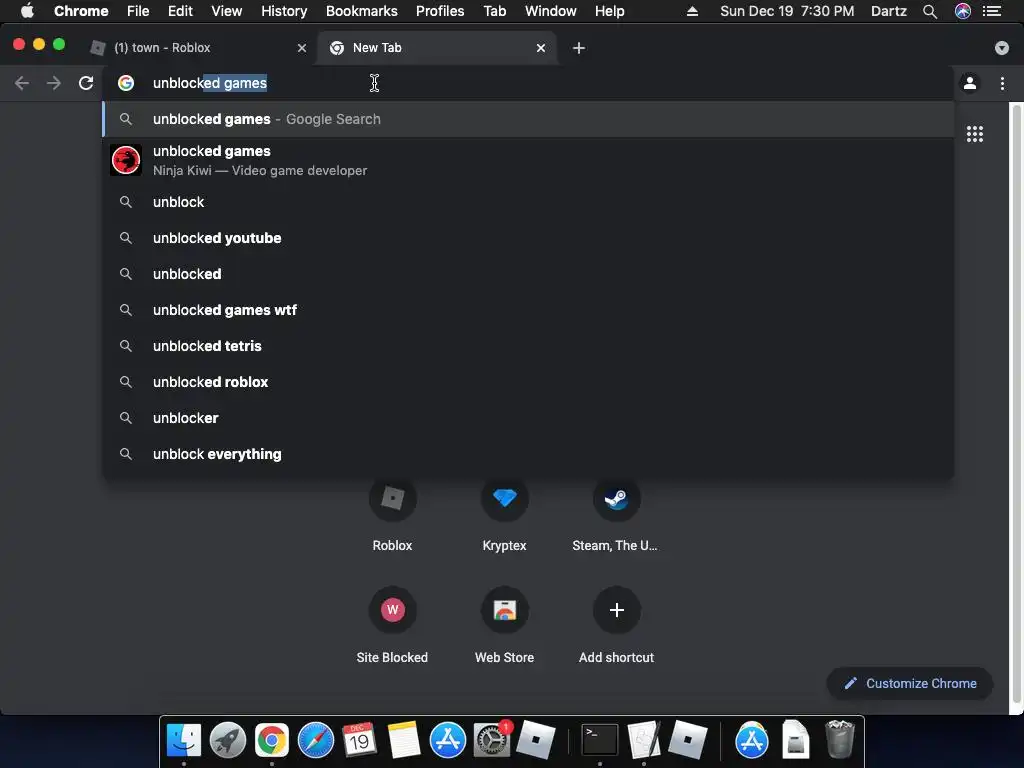Open the Google apps grid

click(x=974, y=134)
